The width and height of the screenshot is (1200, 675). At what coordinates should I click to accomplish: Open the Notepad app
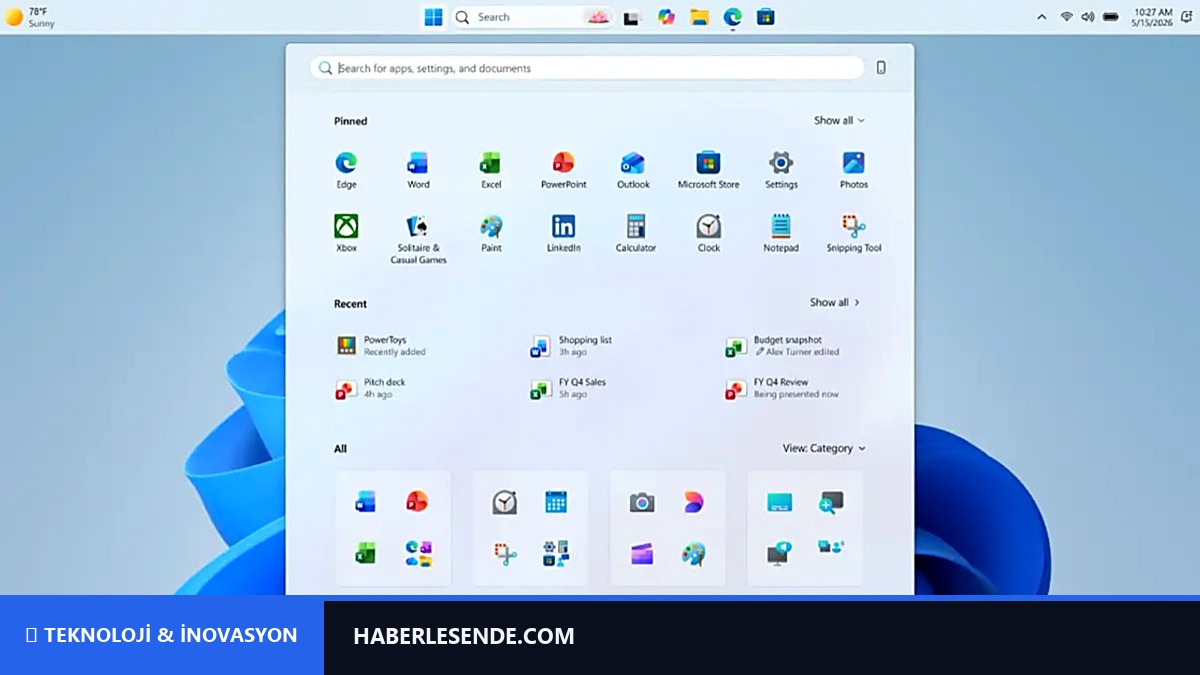[781, 233]
